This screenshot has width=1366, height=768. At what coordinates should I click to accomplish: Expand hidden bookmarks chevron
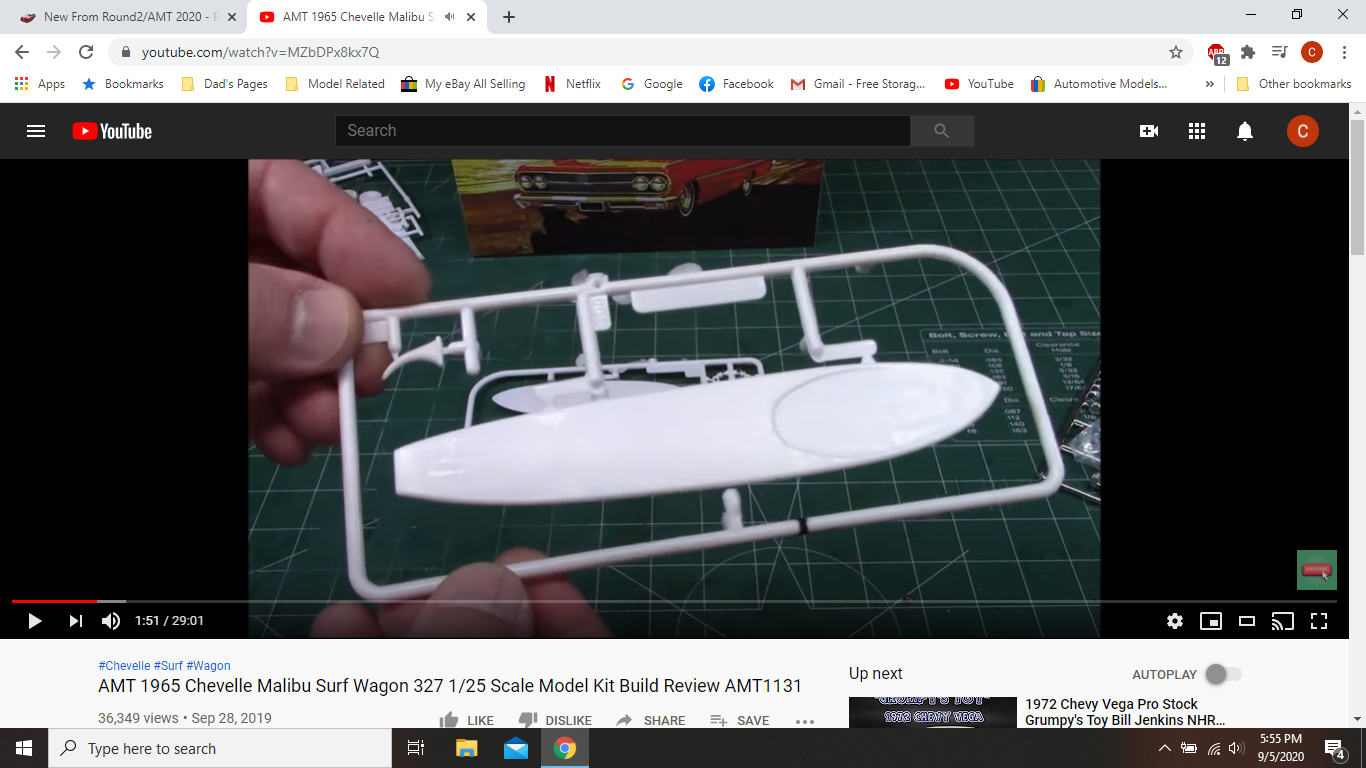pyautogui.click(x=1210, y=84)
